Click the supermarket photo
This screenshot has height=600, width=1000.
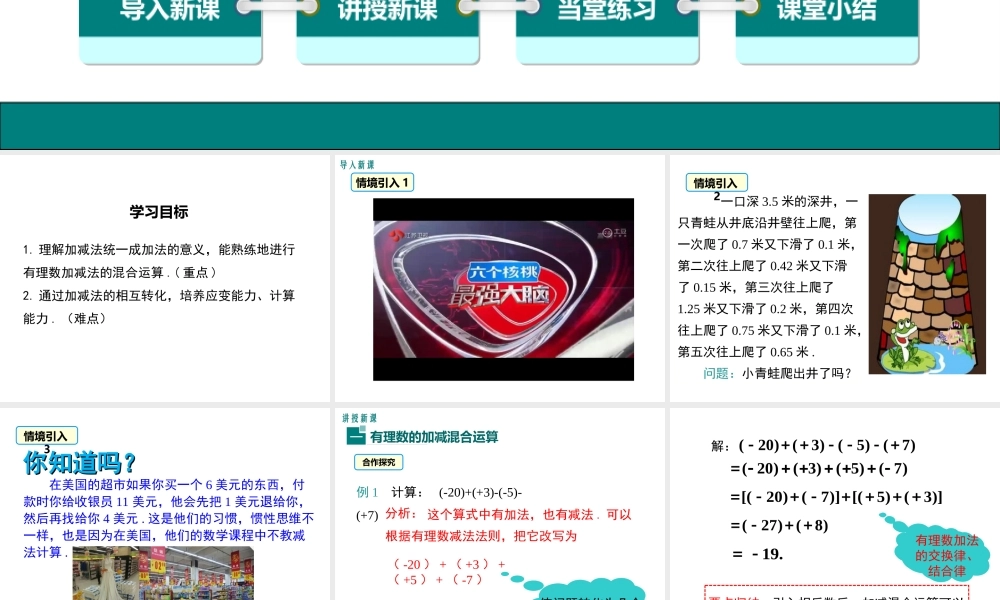163,573
